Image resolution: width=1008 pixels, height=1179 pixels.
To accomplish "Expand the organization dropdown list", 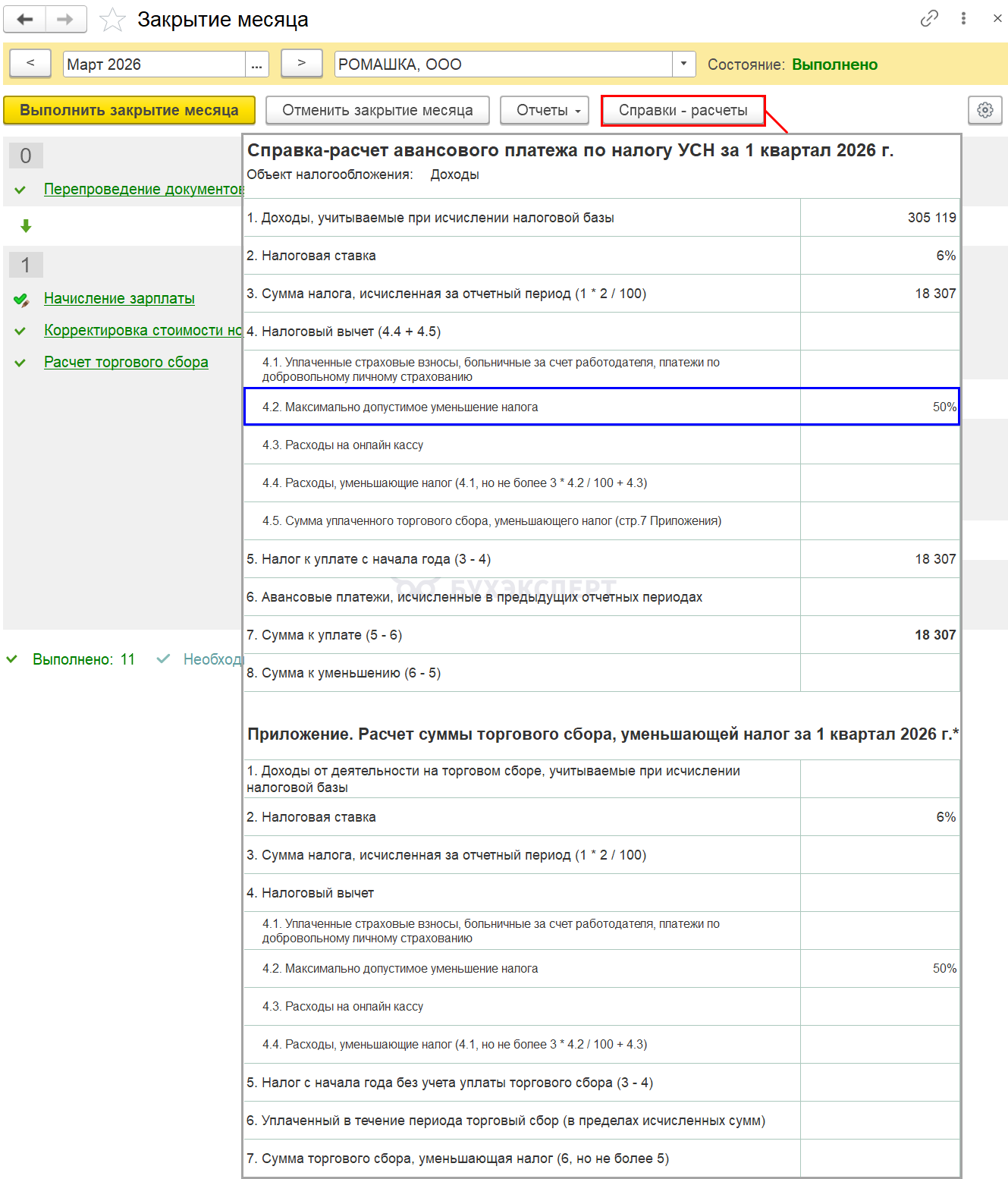I will coord(683,64).
